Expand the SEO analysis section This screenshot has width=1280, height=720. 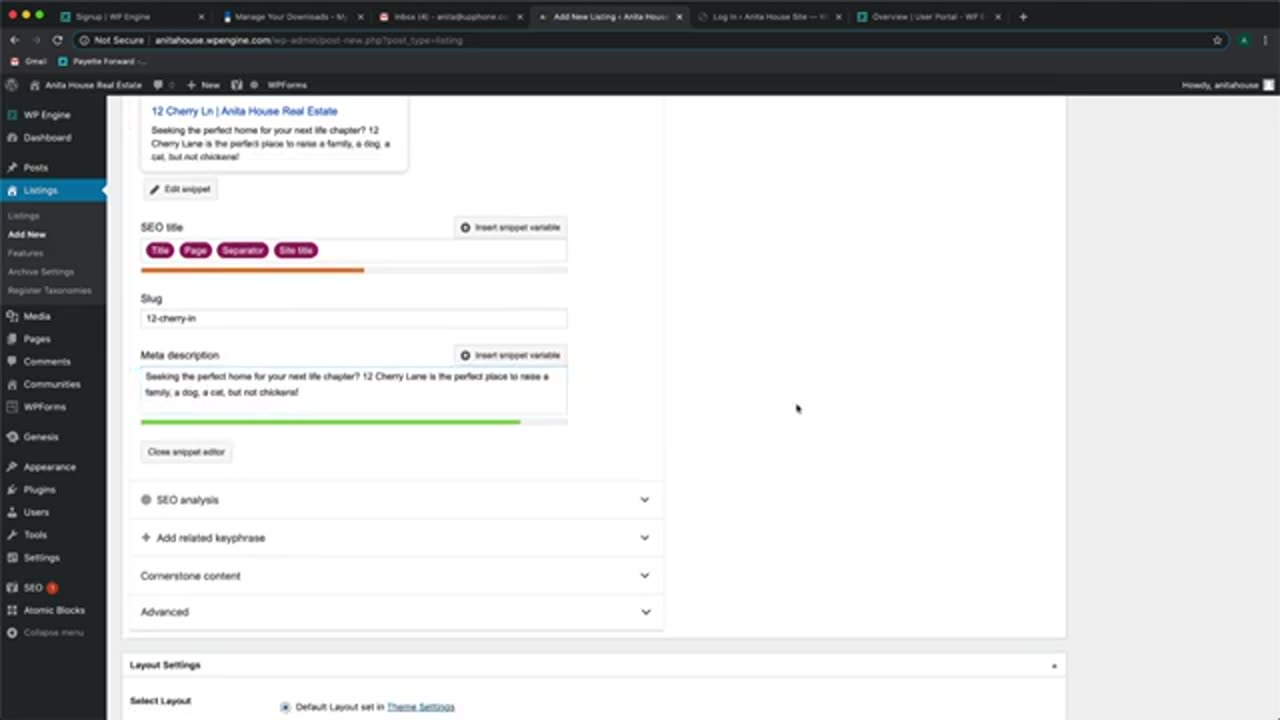tap(397, 500)
